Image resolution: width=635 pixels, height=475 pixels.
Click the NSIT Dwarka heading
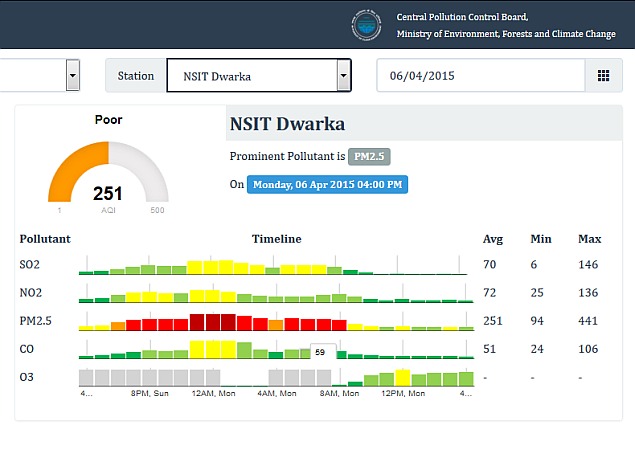[288, 124]
